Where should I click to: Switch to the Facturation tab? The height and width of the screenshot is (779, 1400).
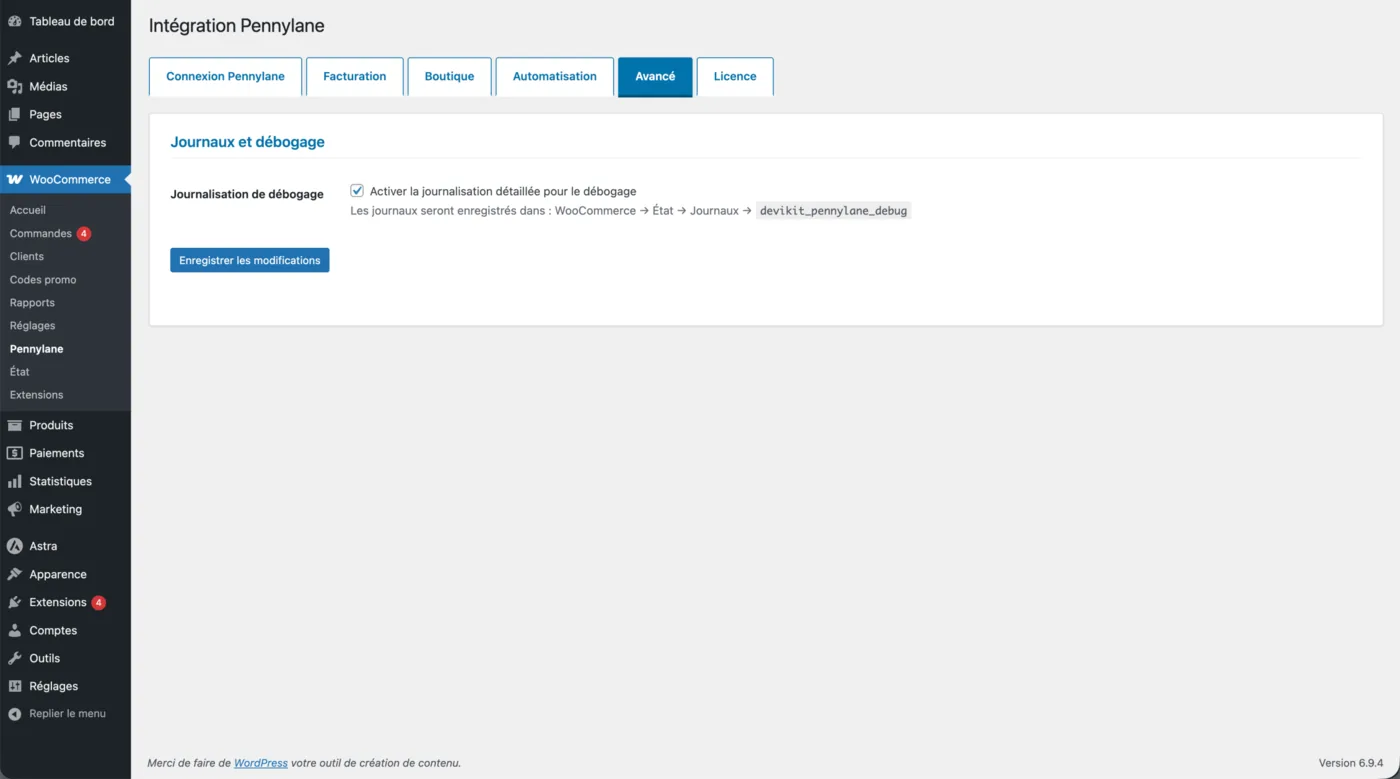click(x=354, y=76)
